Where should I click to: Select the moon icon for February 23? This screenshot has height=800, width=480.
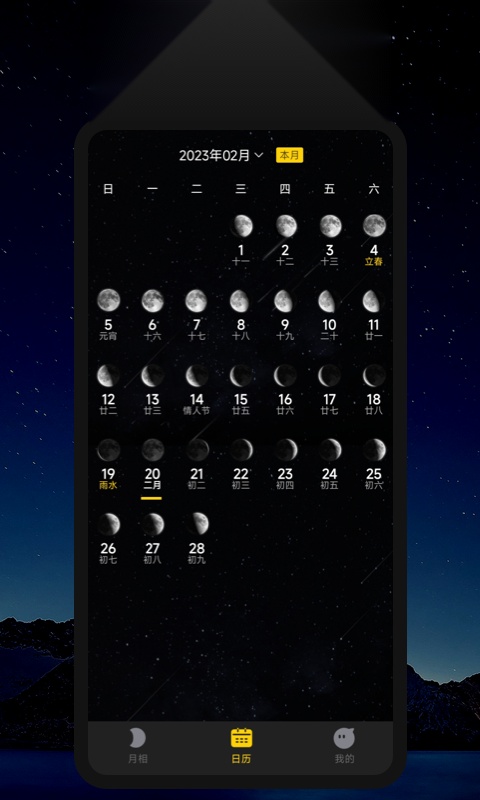[285, 450]
